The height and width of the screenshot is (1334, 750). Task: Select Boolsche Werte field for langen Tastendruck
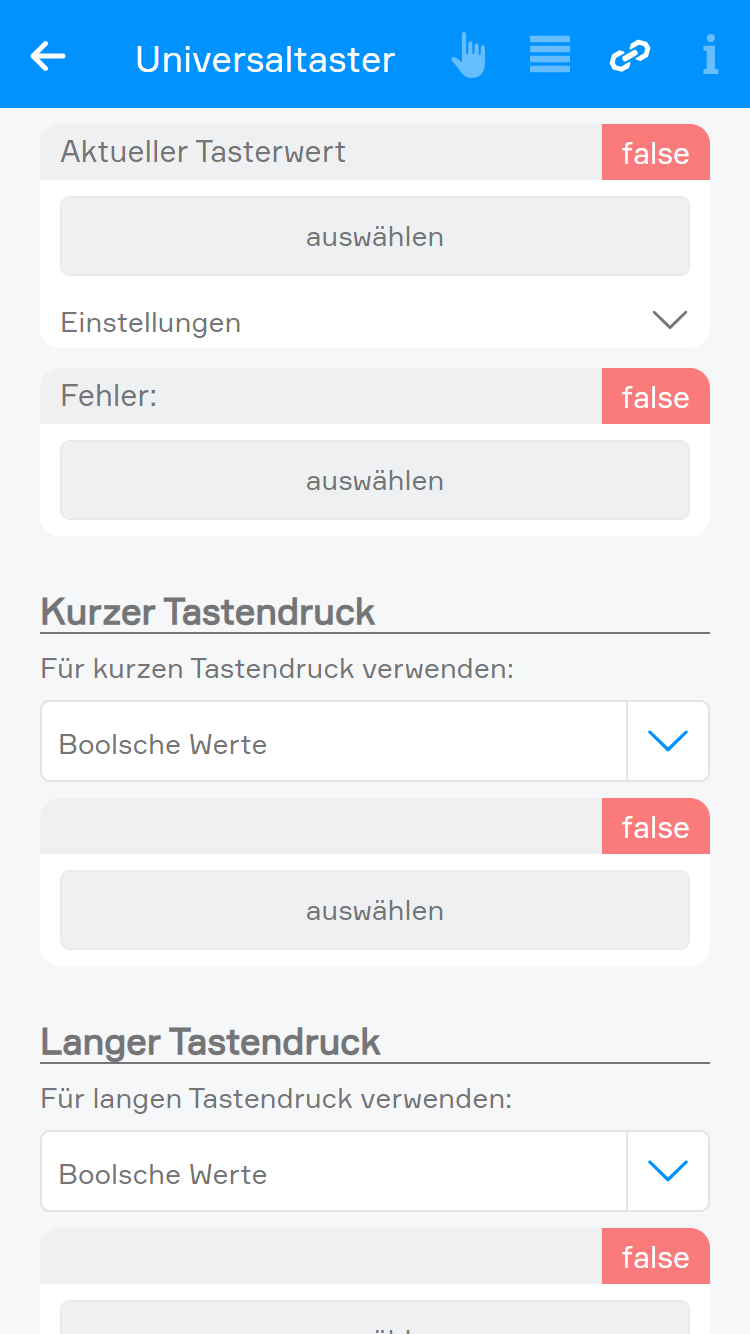coord(333,1172)
